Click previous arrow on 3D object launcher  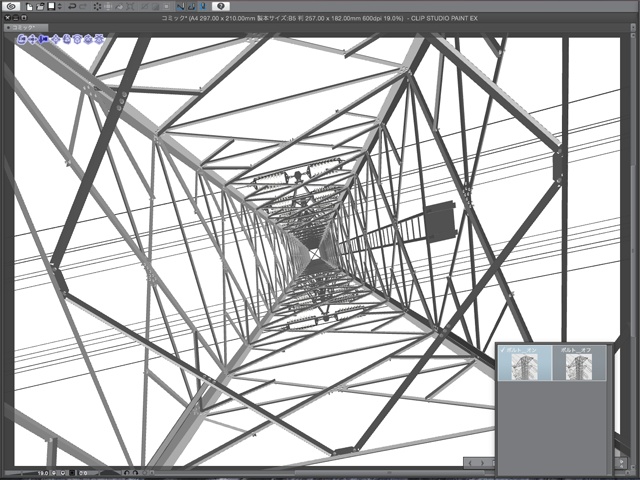tap(471, 463)
